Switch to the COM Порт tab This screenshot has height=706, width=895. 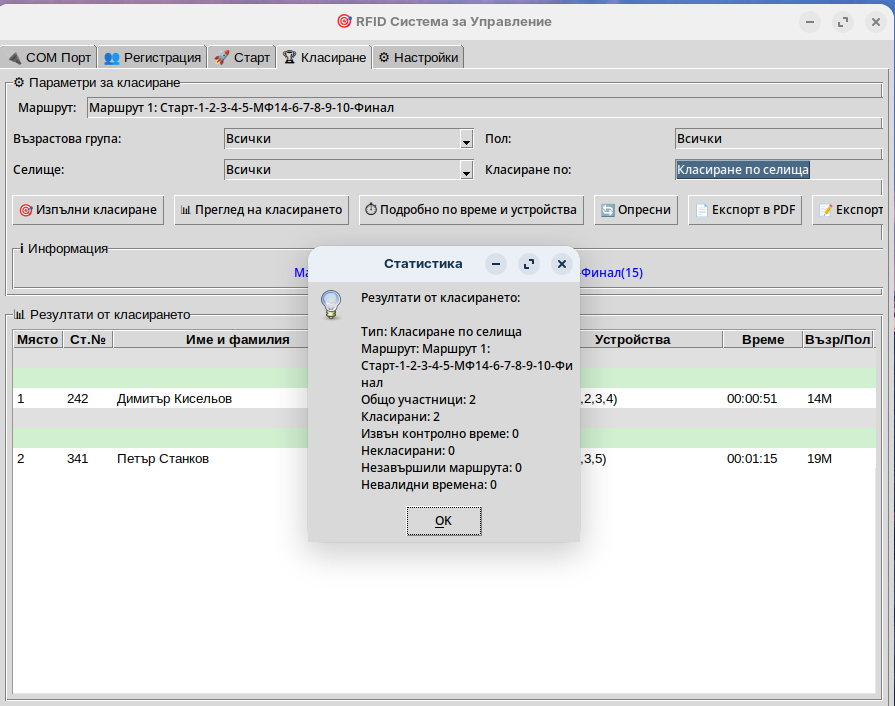coord(49,58)
